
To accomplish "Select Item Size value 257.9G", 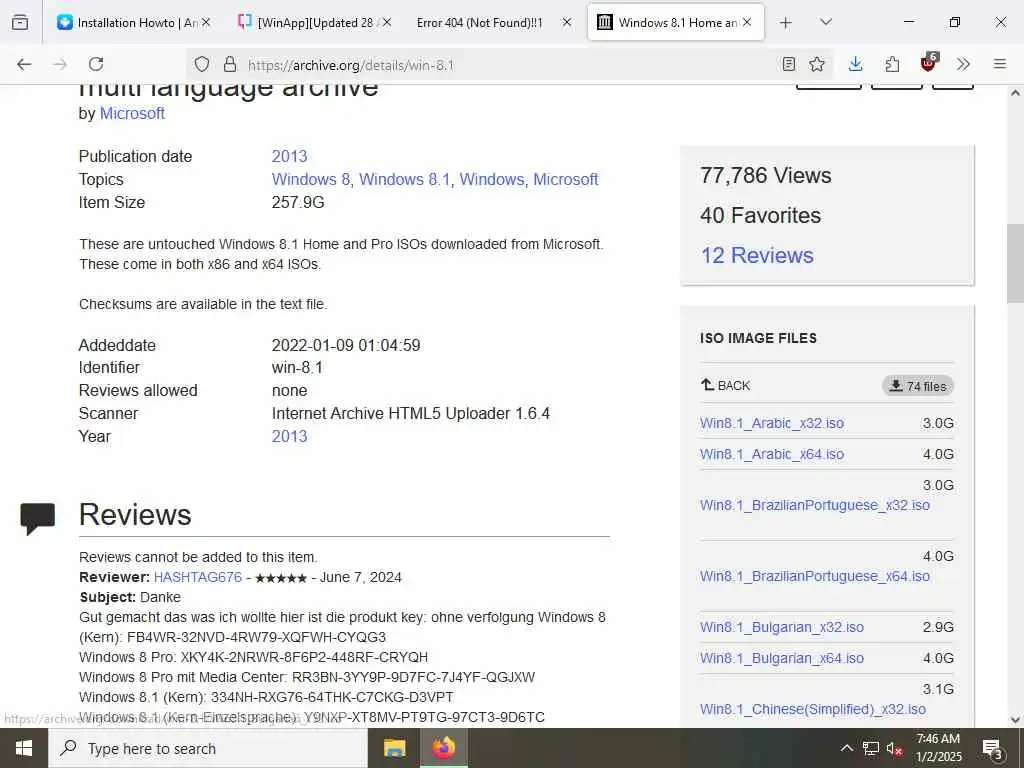I will pos(298,202).
